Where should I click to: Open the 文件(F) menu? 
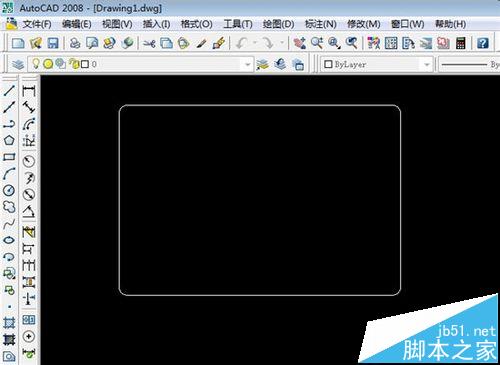tap(37, 24)
